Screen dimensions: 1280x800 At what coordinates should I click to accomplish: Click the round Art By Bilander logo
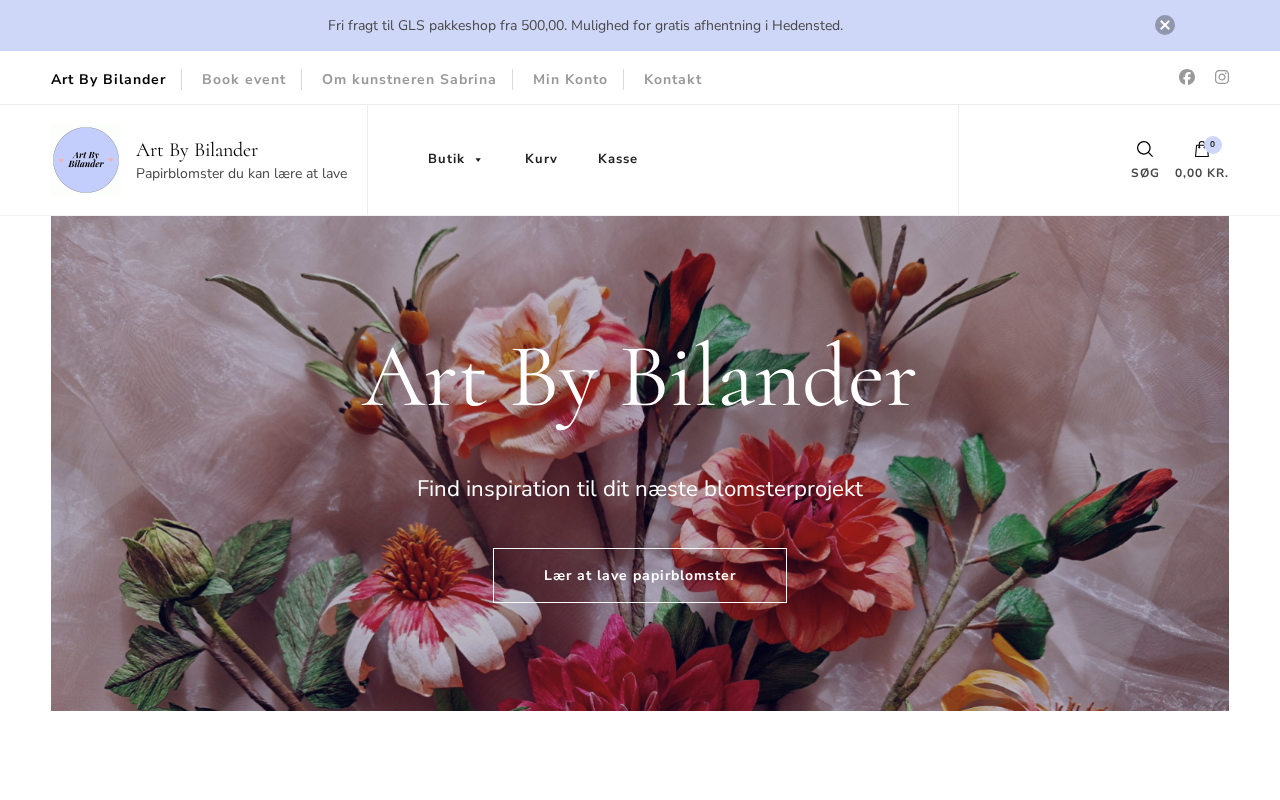tap(86, 160)
